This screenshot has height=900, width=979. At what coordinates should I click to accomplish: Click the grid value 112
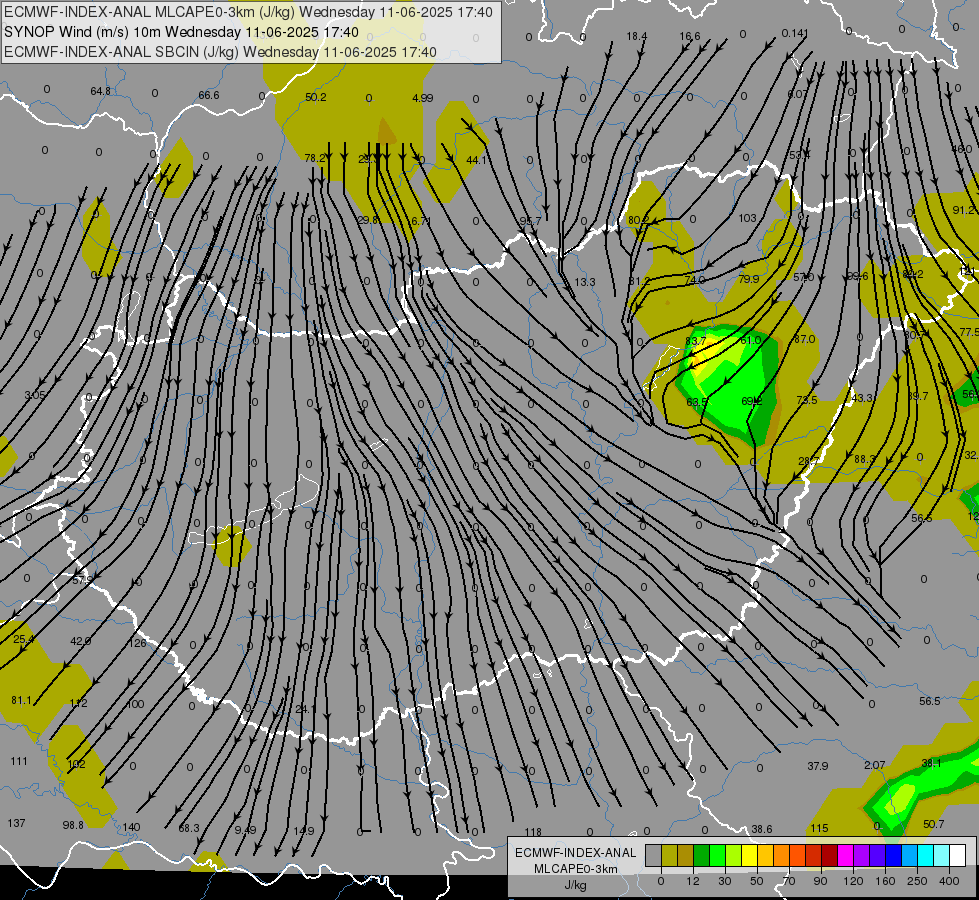tap(79, 703)
